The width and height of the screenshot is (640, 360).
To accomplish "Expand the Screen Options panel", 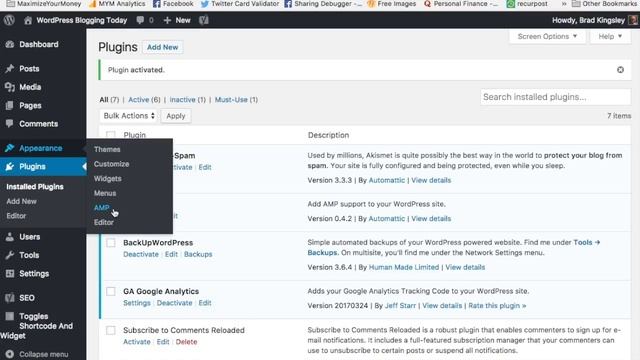I will pos(547,36).
